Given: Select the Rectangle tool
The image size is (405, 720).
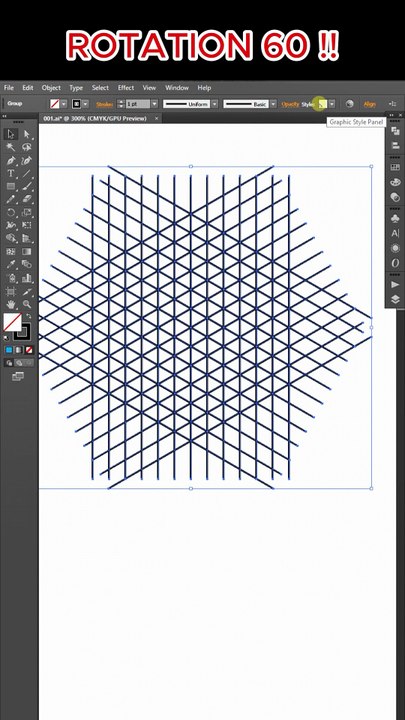Looking at the screenshot, I should coord(11,186).
